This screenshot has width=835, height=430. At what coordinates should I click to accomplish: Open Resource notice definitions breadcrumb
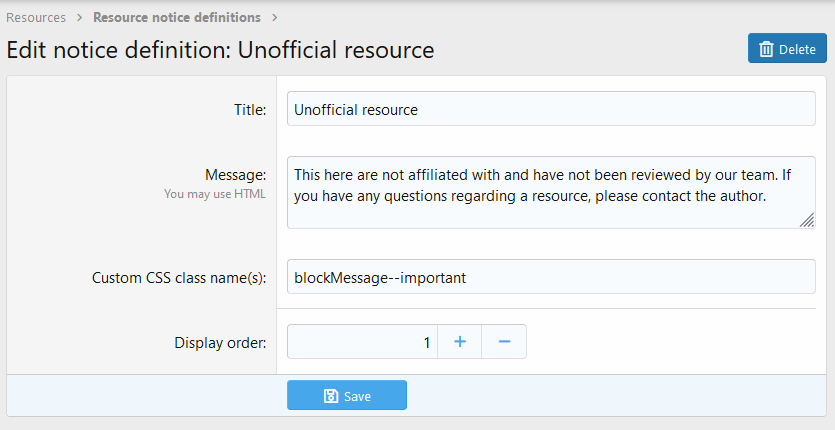click(x=177, y=18)
